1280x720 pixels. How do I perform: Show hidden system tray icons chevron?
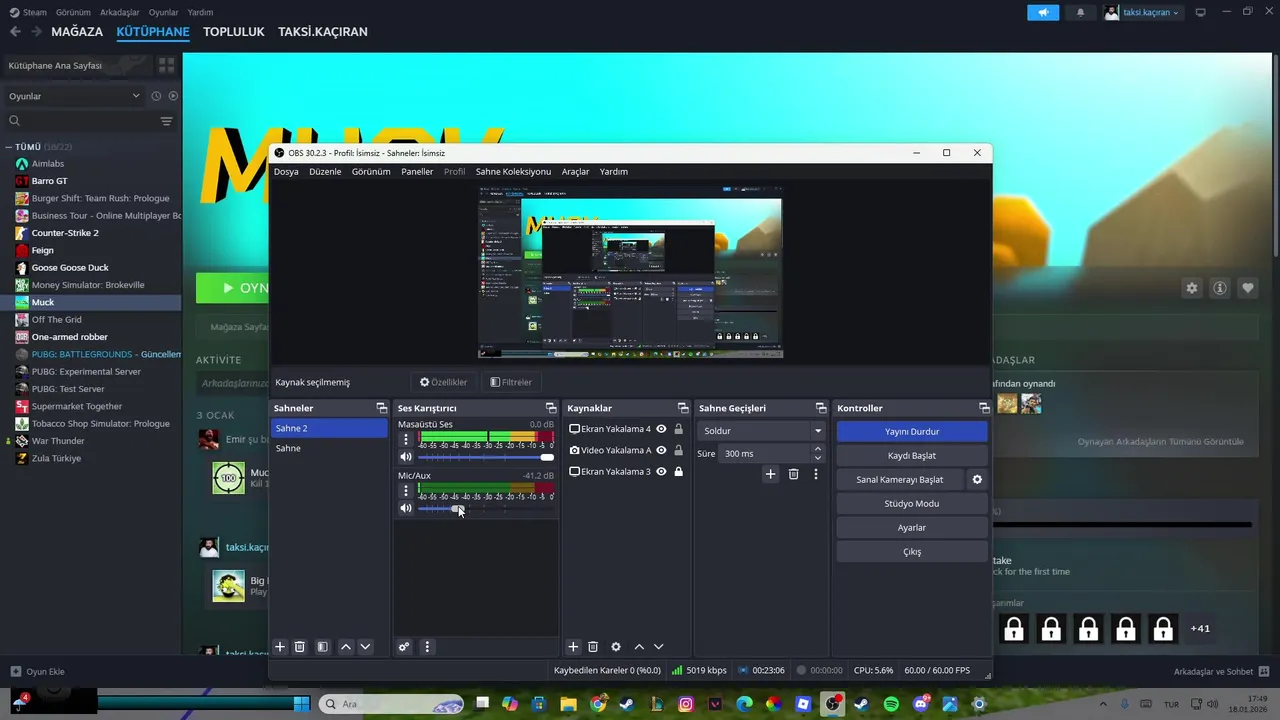pyautogui.click(x=1103, y=704)
